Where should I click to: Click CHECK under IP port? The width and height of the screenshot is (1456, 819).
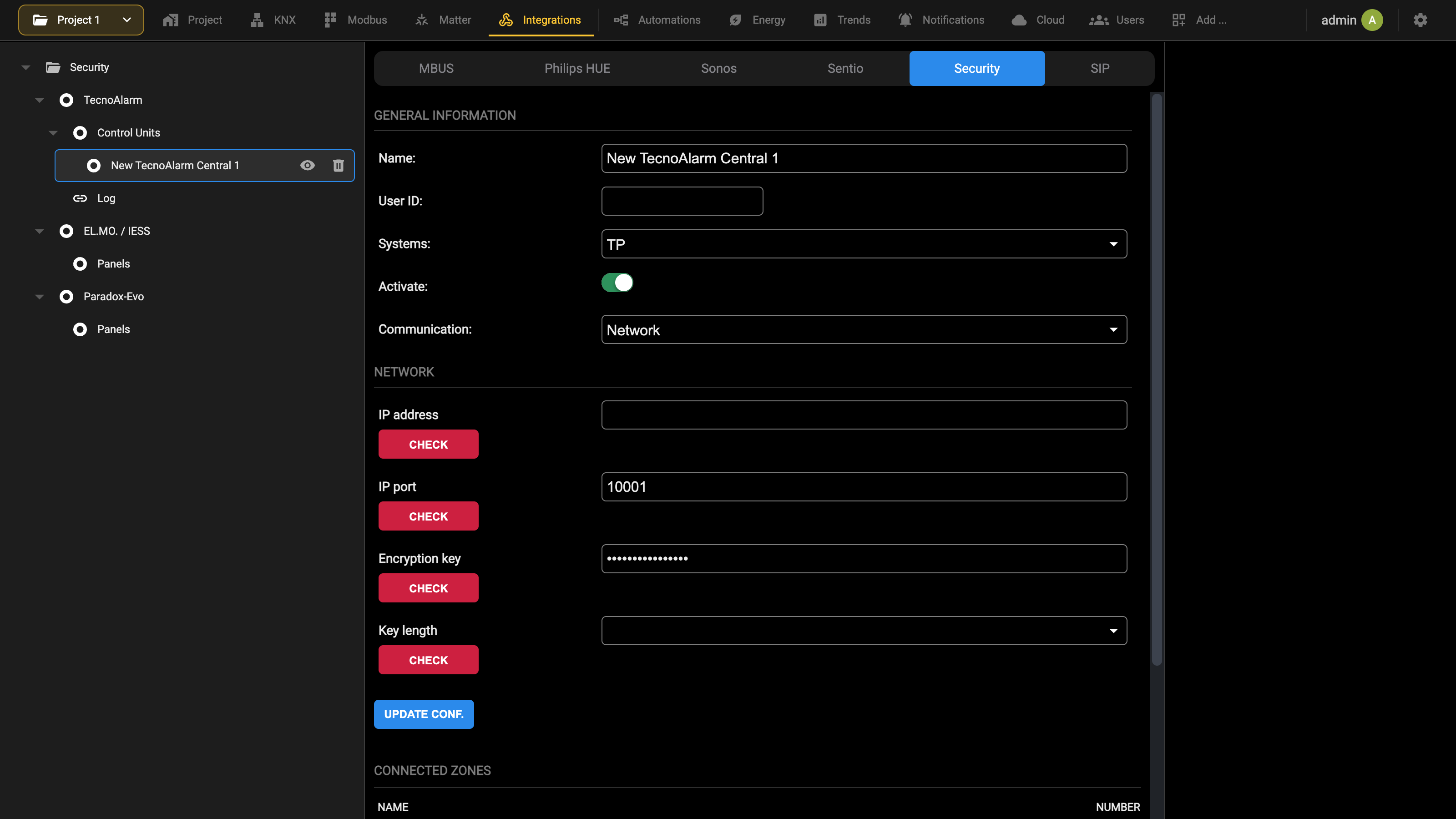(429, 516)
